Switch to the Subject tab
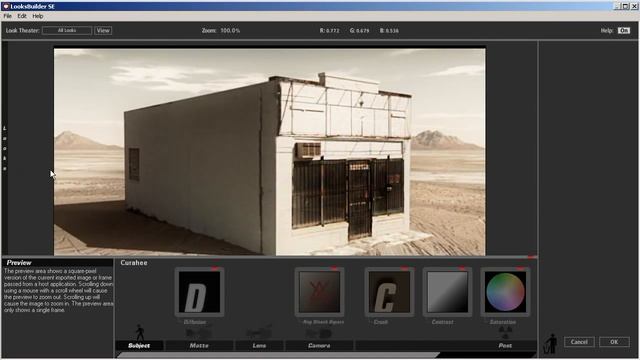 coord(140,346)
